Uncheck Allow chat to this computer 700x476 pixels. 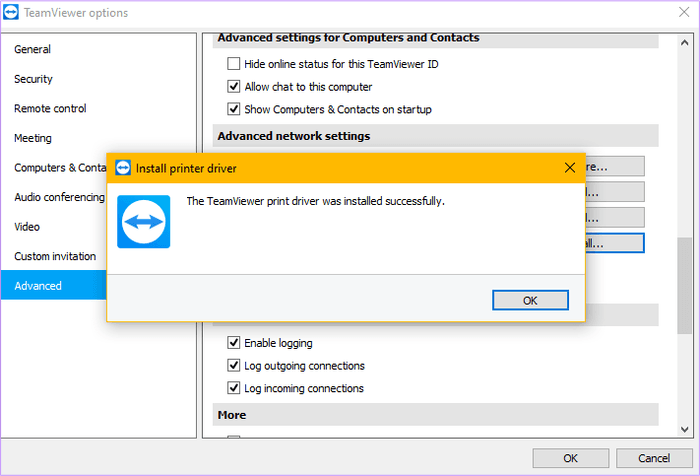[x=233, y=86]
